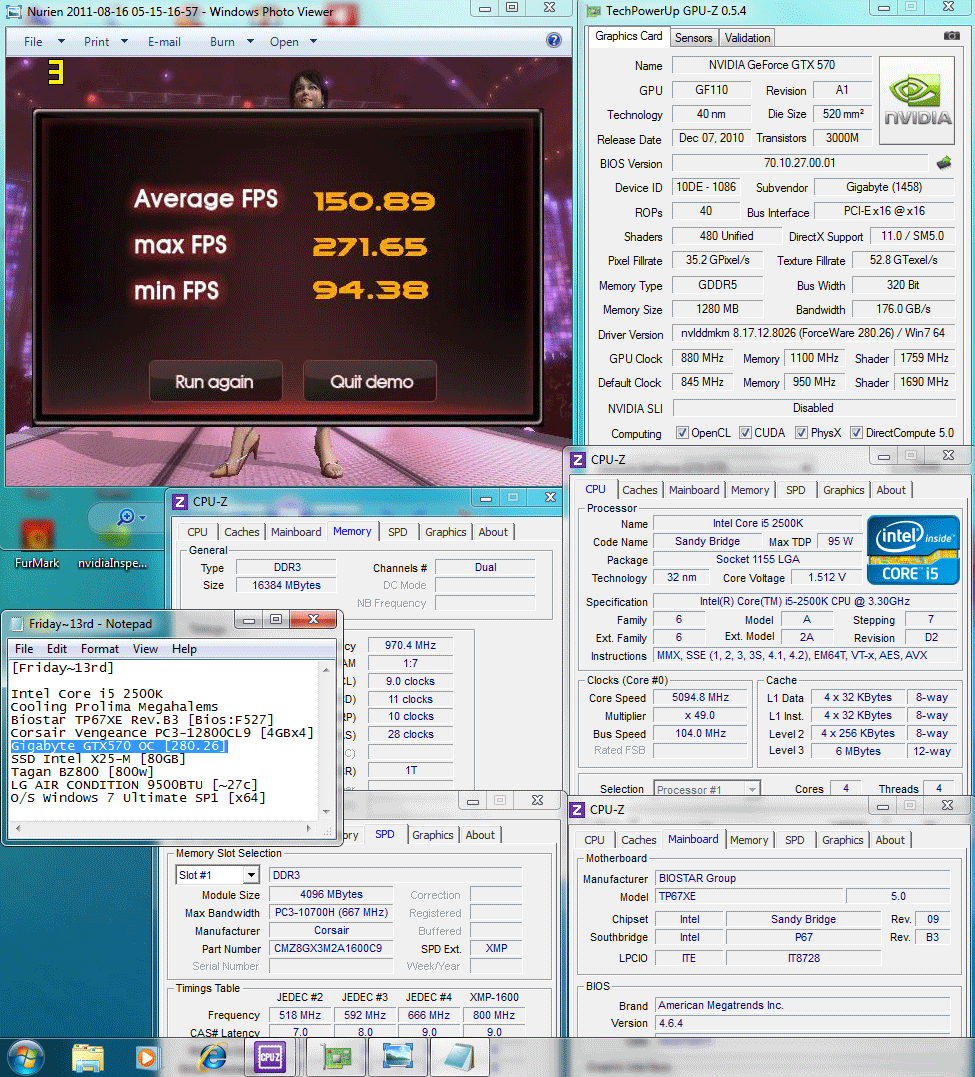Click the Motherboard Model TP67XE field

coord(749,896)
